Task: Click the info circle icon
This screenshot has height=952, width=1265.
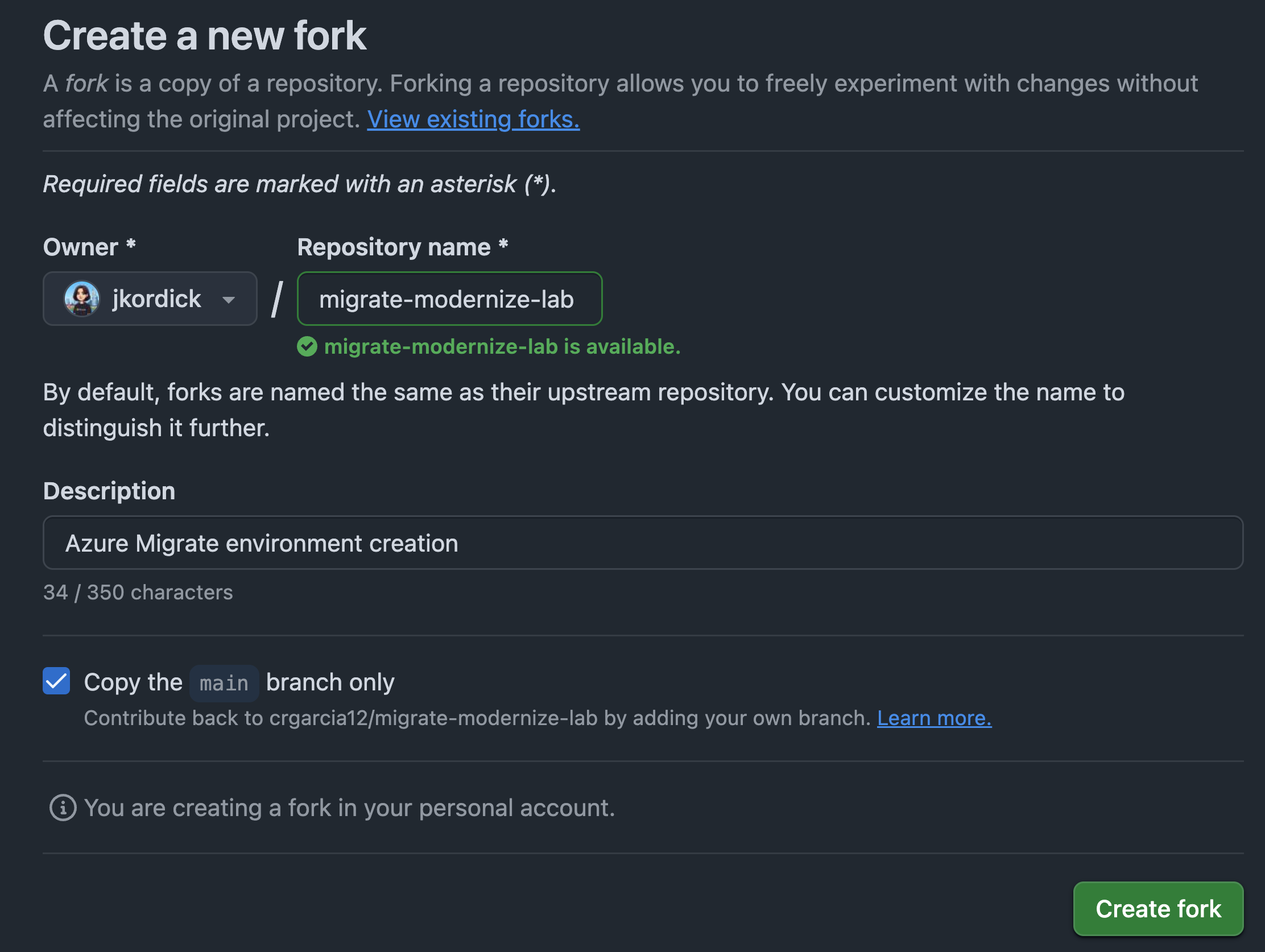Action: pyautogui.click(x=63, y=808)
